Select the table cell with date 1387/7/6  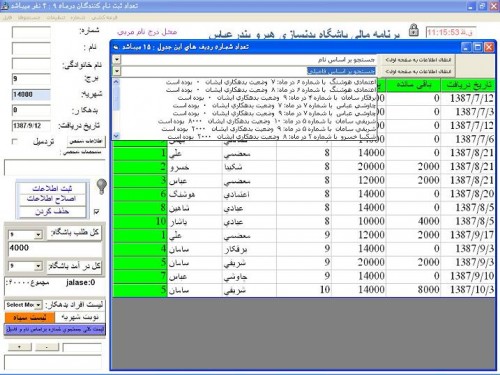click(468, 139)
